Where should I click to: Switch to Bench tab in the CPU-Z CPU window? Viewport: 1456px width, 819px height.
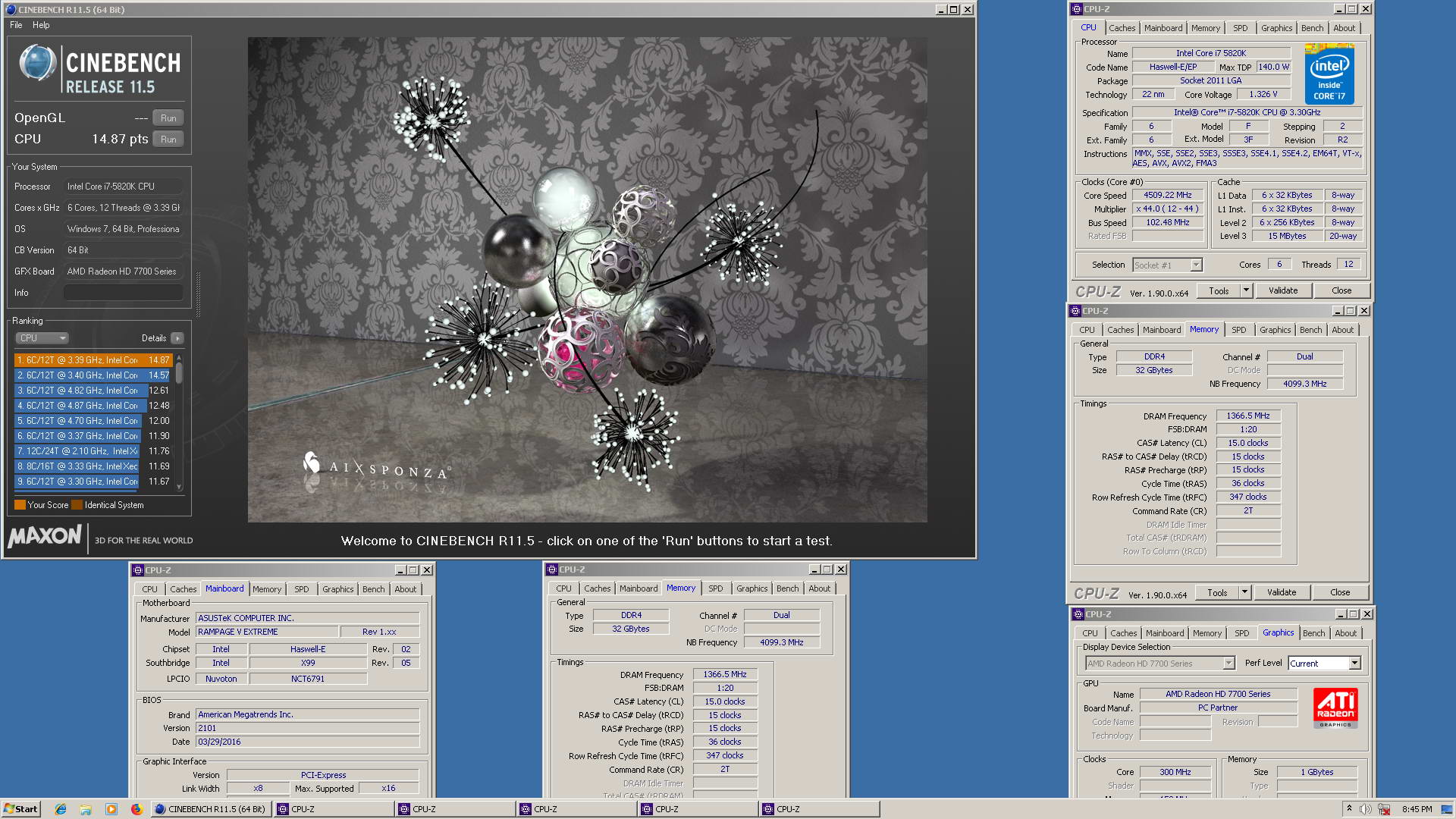tap(1312, 28)
